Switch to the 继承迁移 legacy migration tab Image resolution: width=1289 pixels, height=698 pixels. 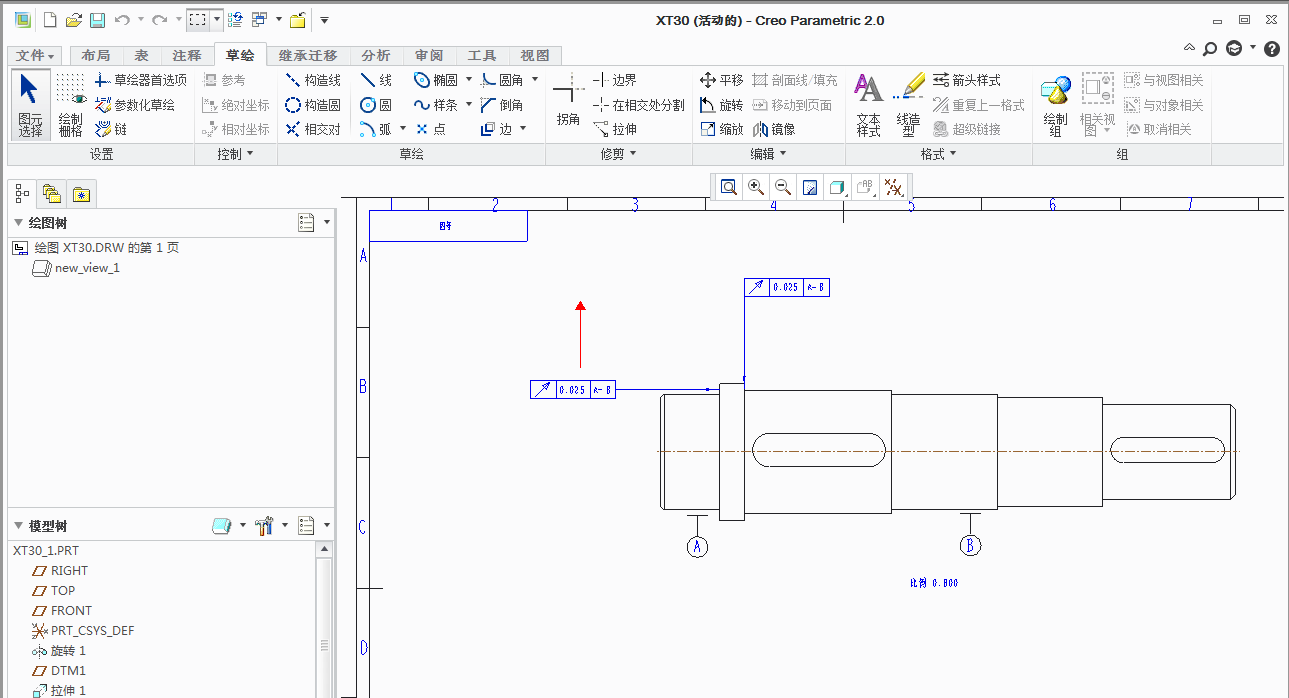click(308, 56)
